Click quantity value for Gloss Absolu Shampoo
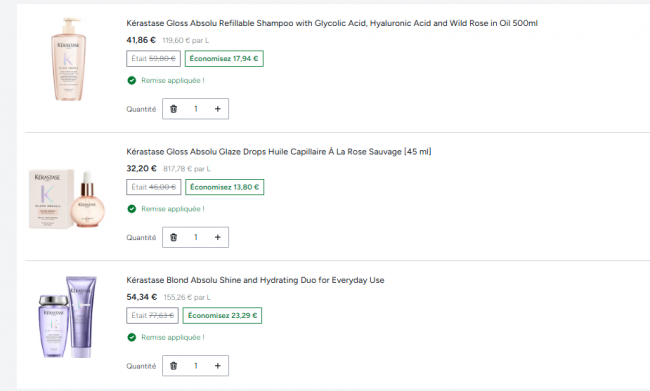 [x=196, y=109]
